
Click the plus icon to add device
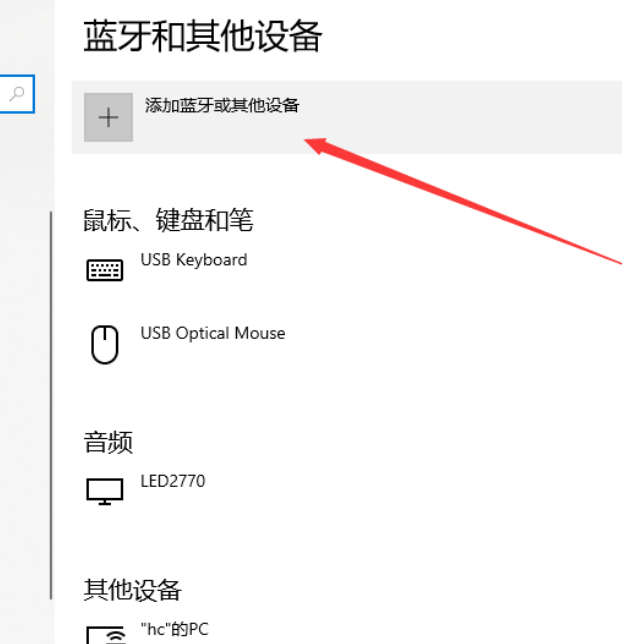[x=108, y=118]
